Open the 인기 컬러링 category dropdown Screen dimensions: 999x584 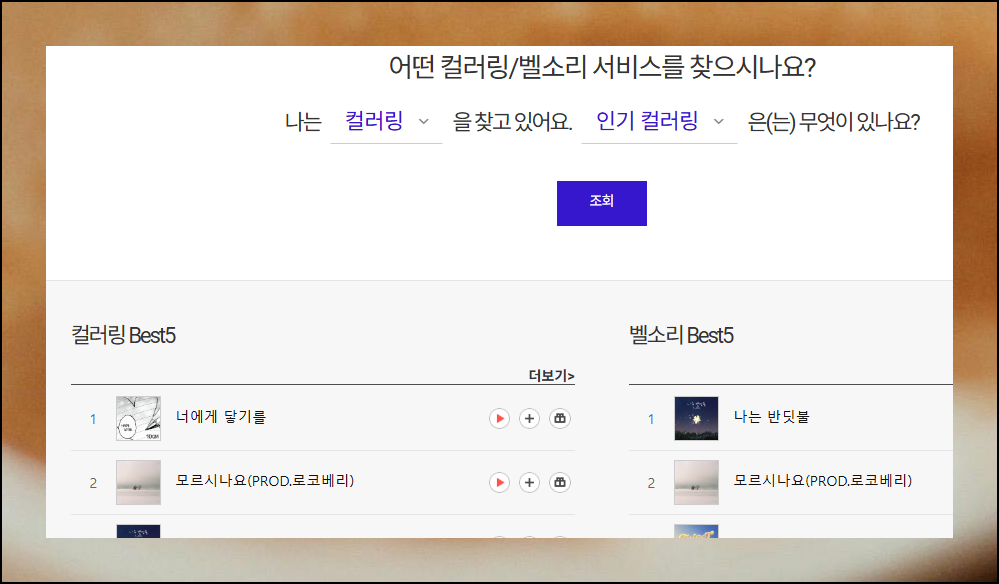click(x=659, y=122)
